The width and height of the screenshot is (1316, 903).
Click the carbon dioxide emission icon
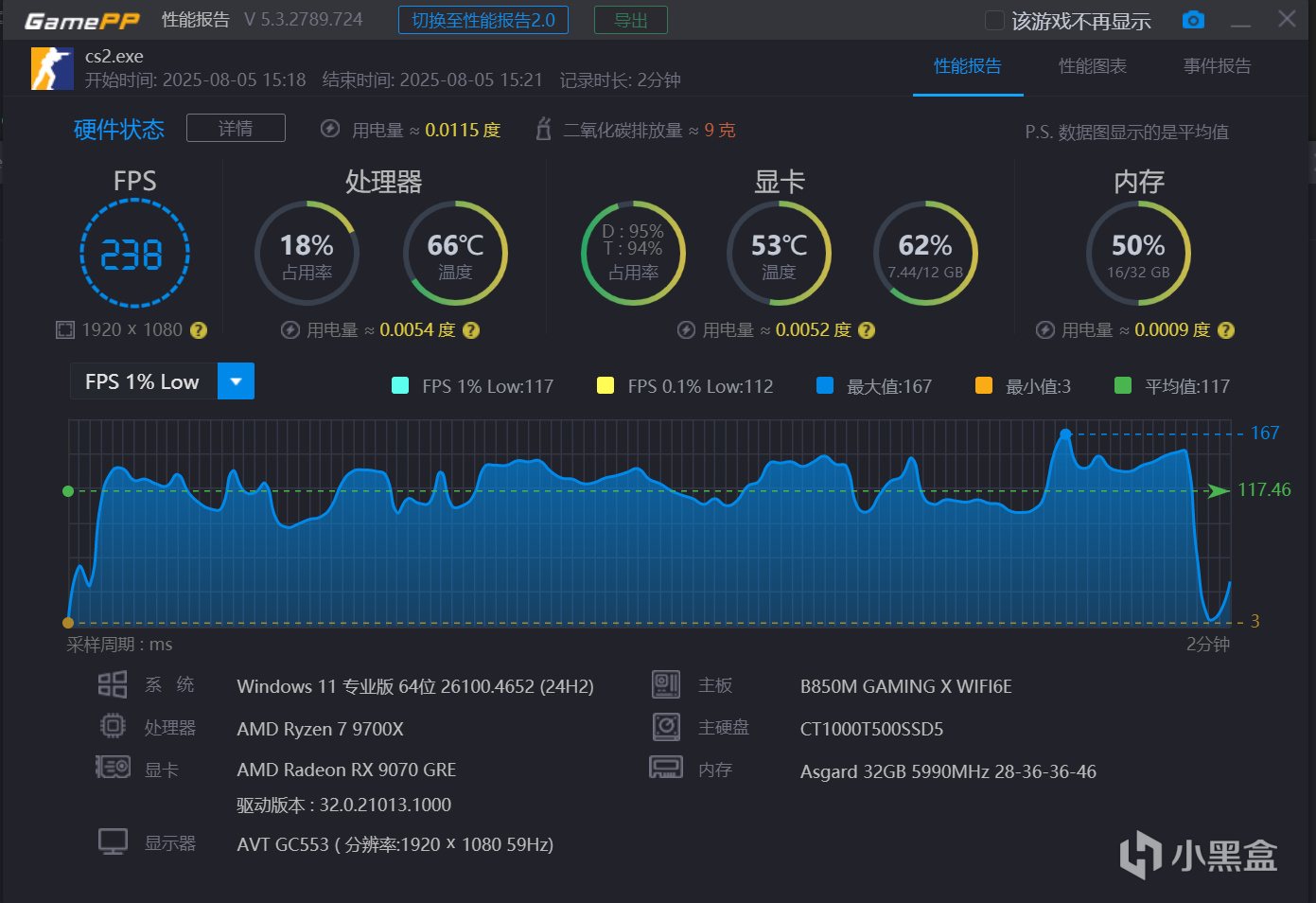coord(543,129)
